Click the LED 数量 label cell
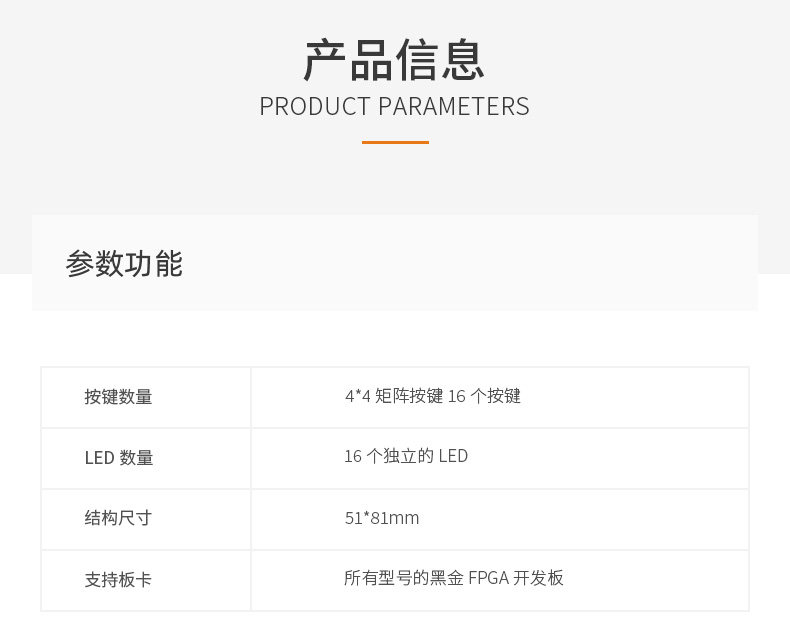 (x=146, y=459)
